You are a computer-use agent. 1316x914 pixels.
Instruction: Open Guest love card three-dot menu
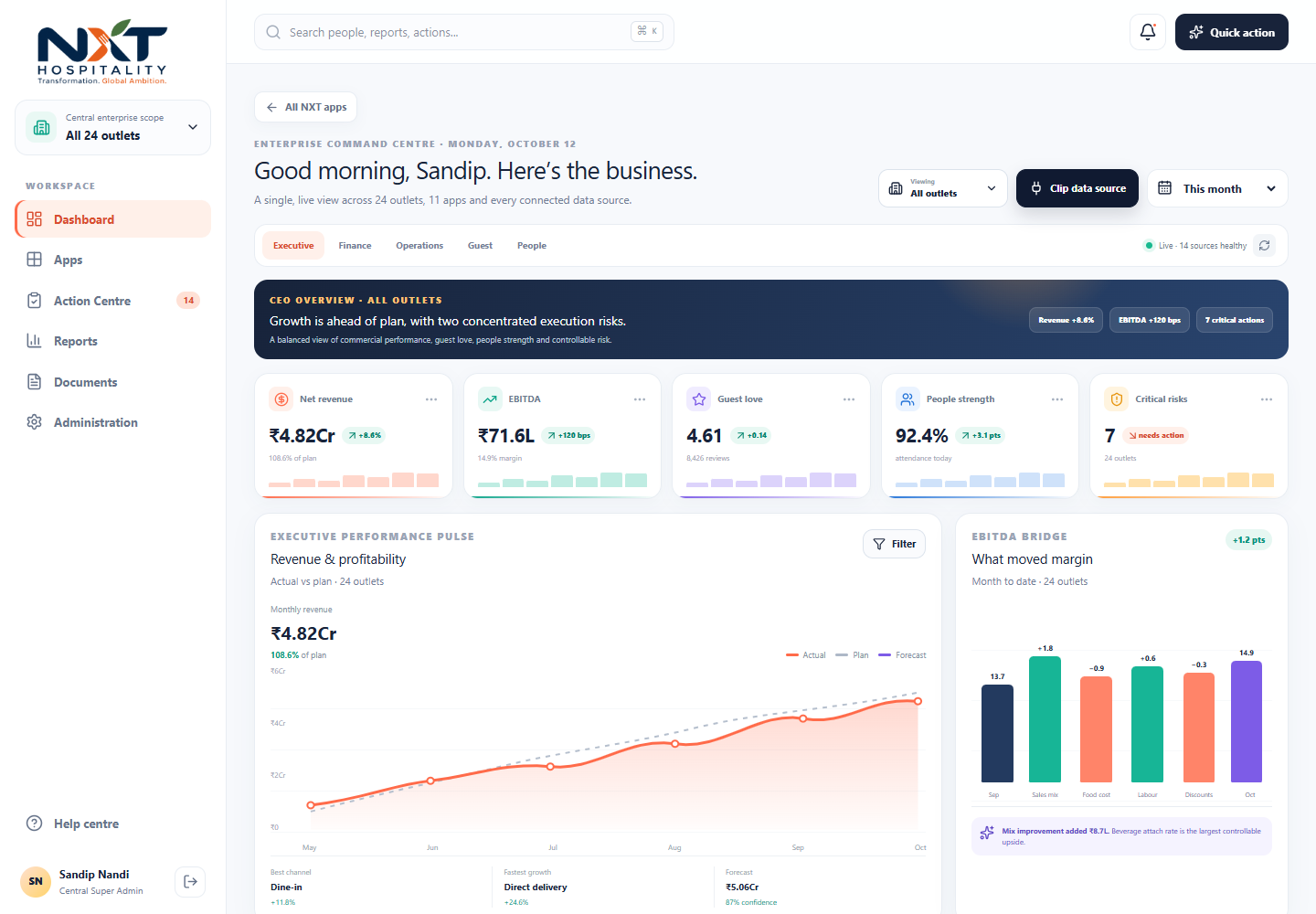[849, 399]
